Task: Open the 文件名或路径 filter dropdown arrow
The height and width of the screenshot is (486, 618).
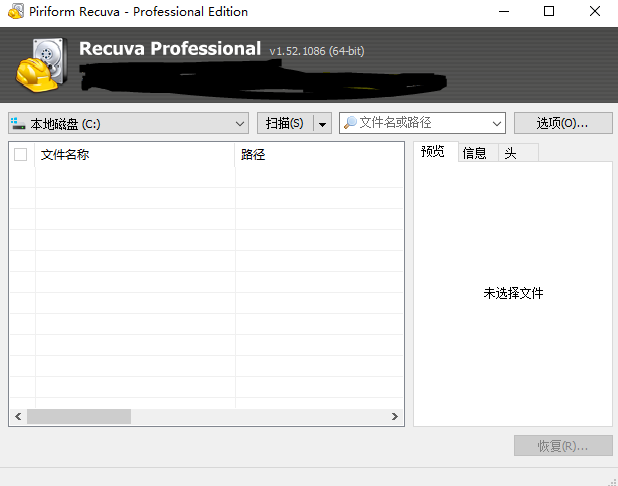Action: pyautogui.click(x=497, y=123)
